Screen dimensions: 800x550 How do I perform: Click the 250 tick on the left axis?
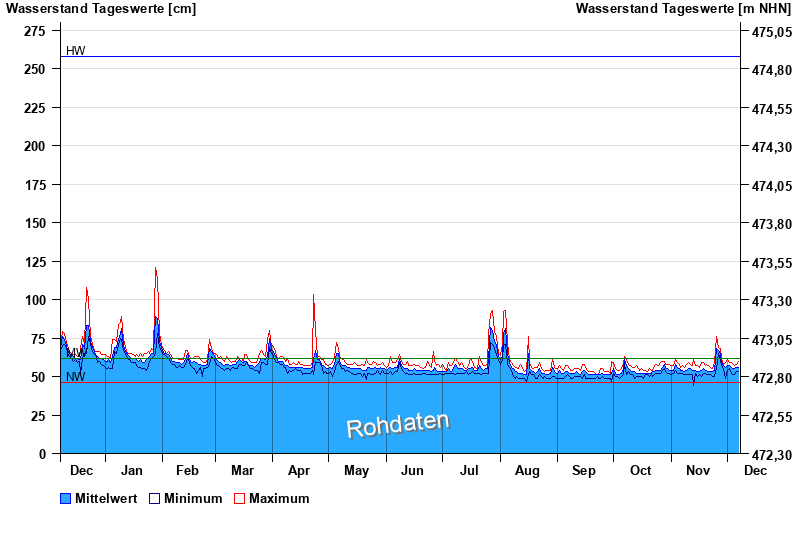[x=35, y=69]
